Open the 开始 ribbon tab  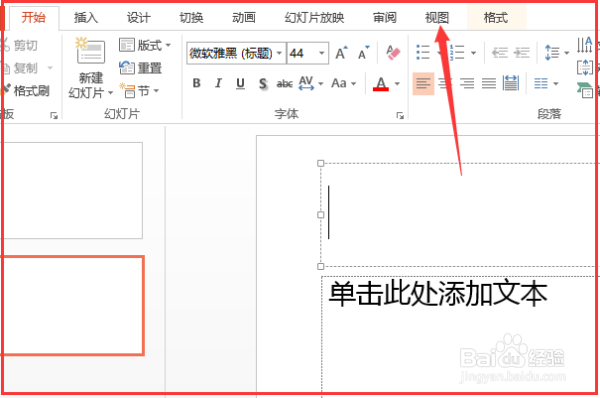[x=33, y=18]
